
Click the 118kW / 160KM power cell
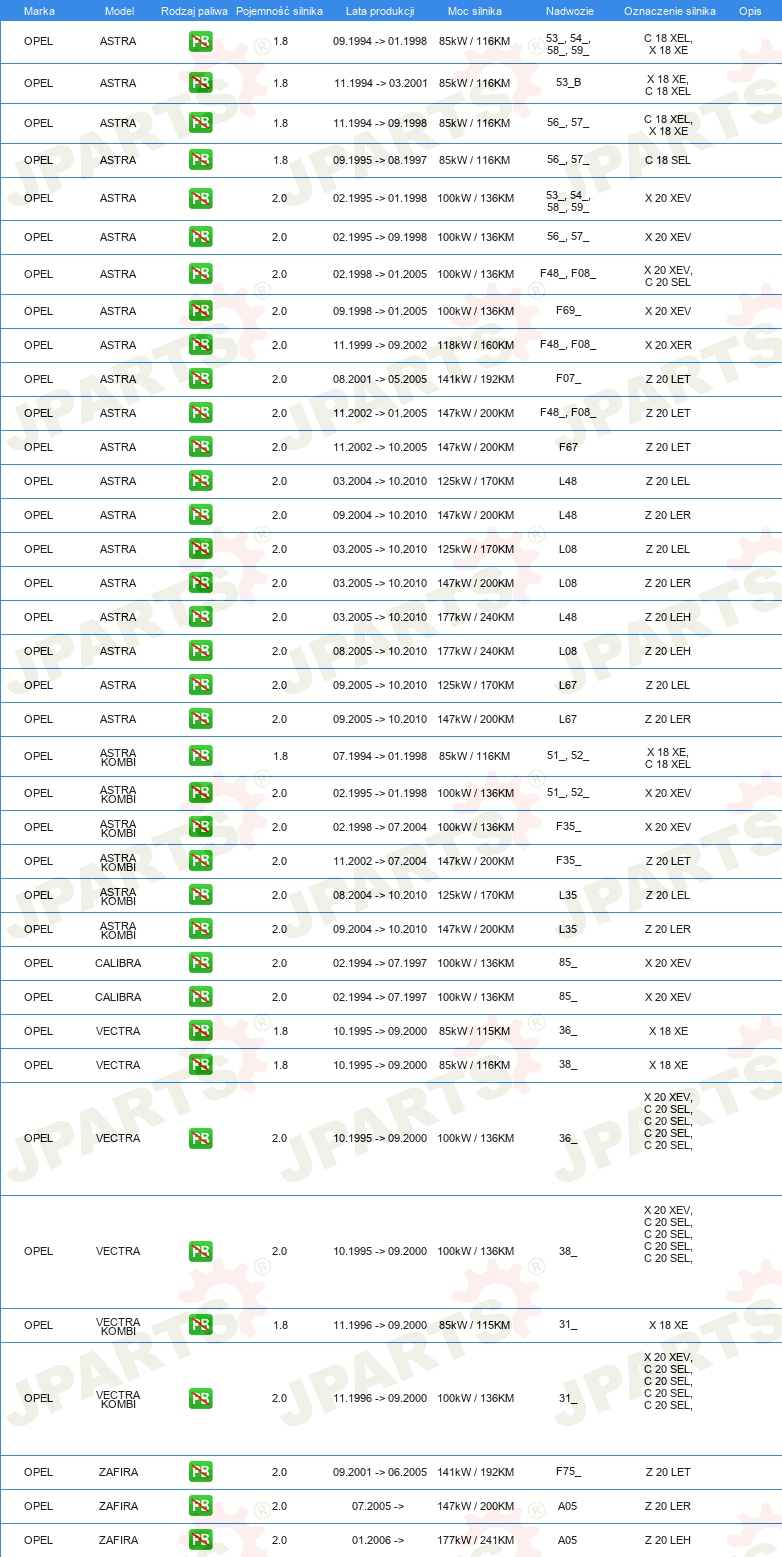475,345
